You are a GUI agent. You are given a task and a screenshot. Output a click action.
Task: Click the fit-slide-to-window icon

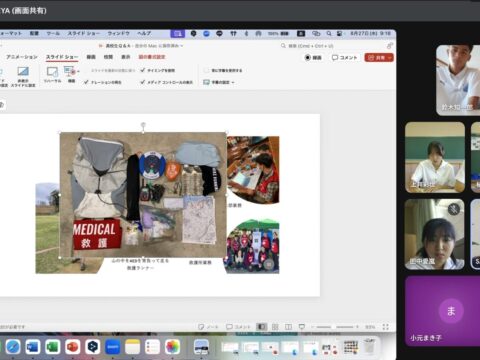pos(386,327)
